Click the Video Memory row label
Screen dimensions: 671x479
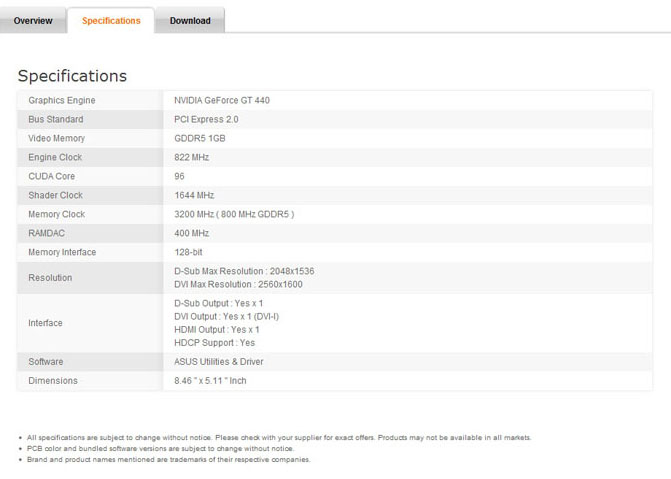(57, 138)
